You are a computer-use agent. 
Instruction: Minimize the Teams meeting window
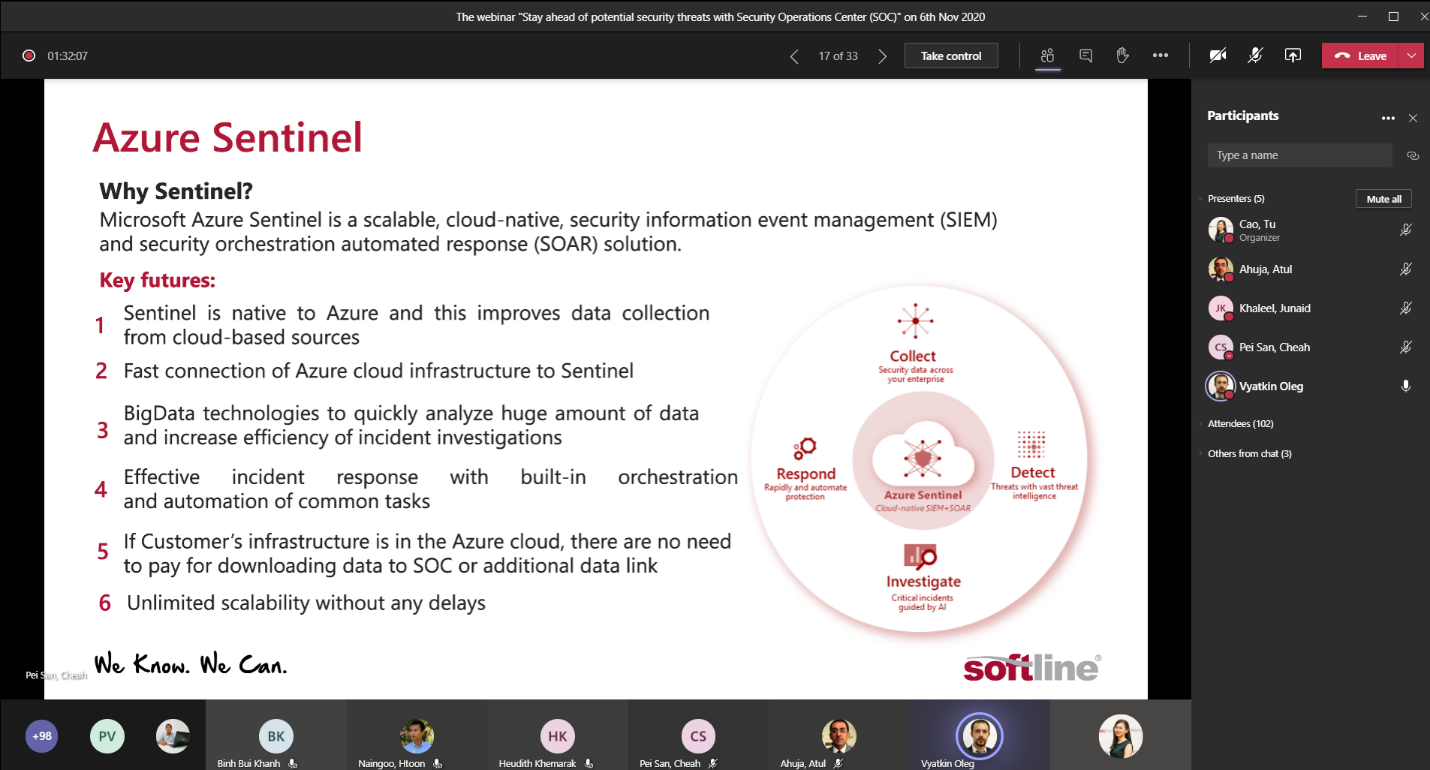pyautogui.click(x=1362, y=16)
